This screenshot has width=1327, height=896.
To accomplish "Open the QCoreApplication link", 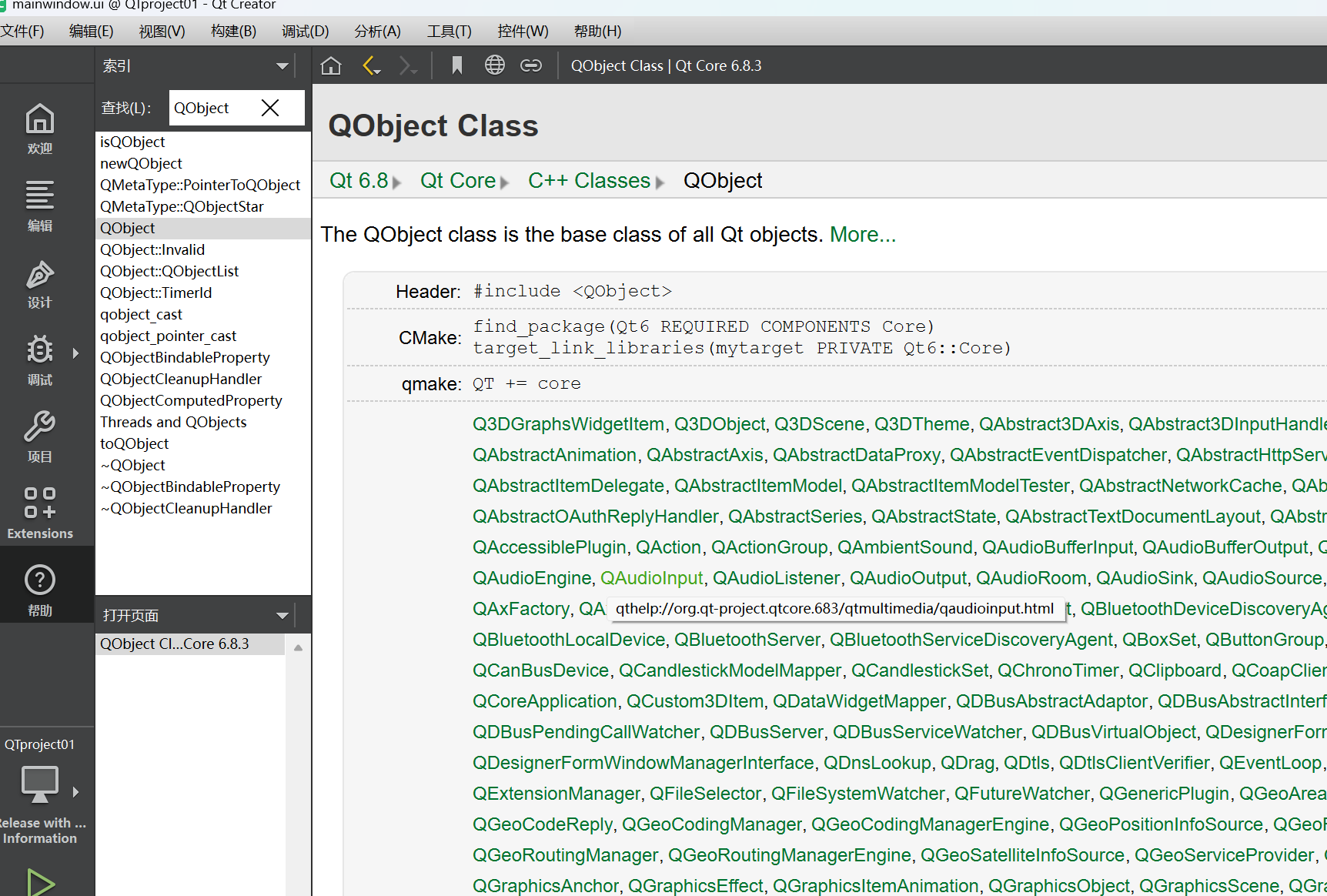I will pos(545,701).
